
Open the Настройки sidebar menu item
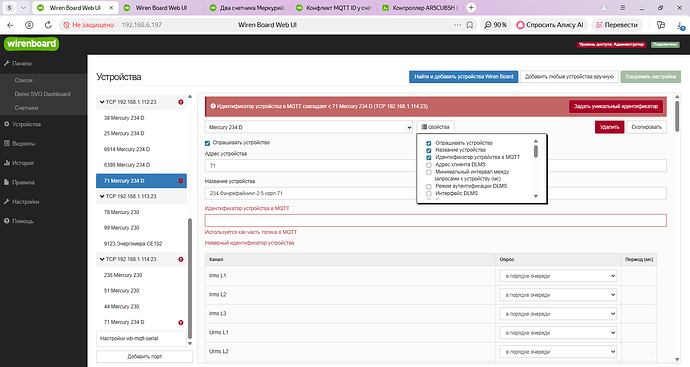[x=26, y=202]
